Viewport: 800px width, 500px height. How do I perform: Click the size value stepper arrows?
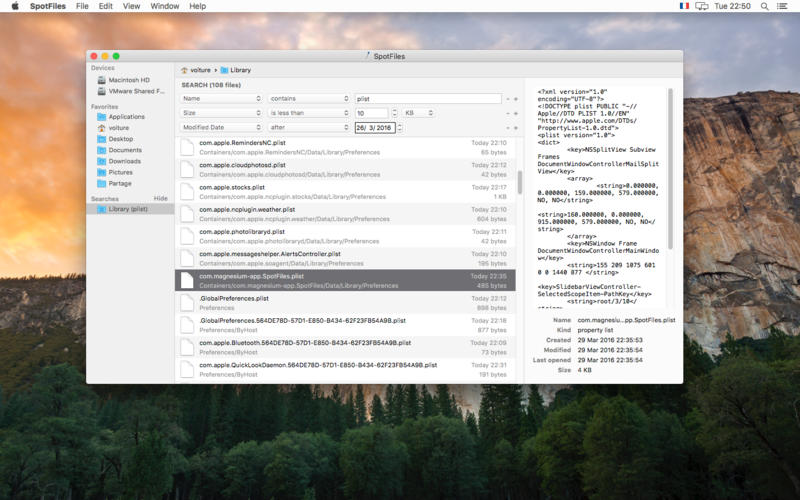pyautogui.click(x=394, y=113)
